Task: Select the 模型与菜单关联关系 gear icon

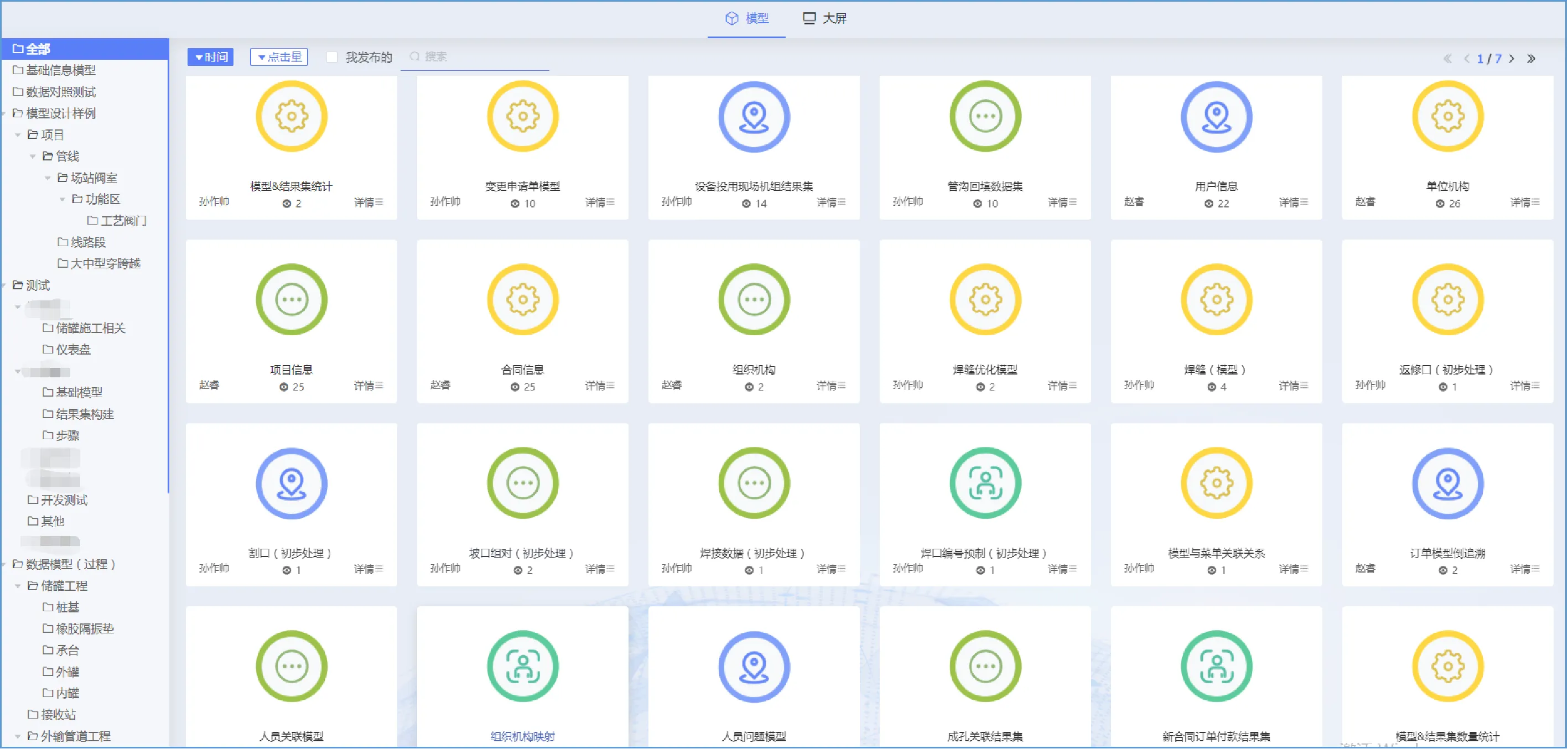Action: coord(1217,483)
